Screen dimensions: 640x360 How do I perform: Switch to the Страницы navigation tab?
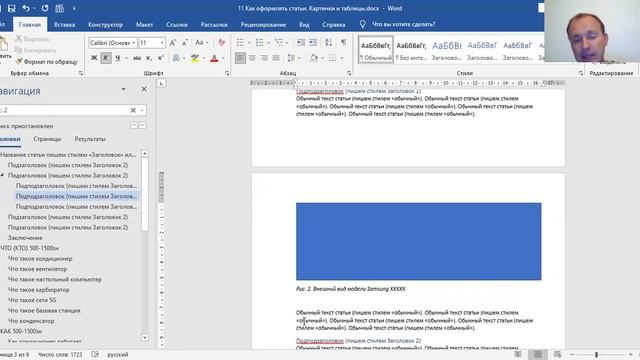click(x=47, y=139)
